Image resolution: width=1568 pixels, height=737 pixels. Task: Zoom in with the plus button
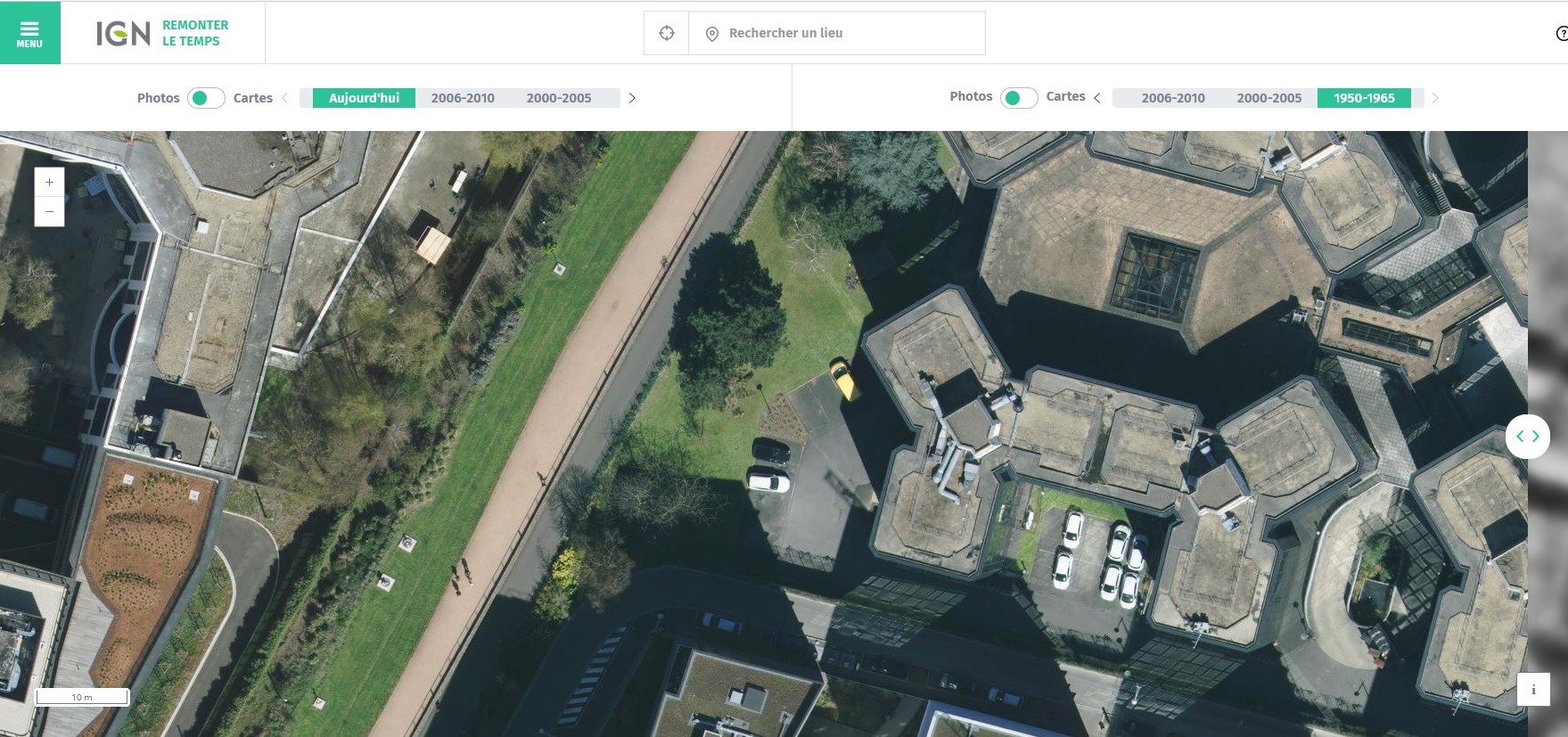click(x=49, y=182)
